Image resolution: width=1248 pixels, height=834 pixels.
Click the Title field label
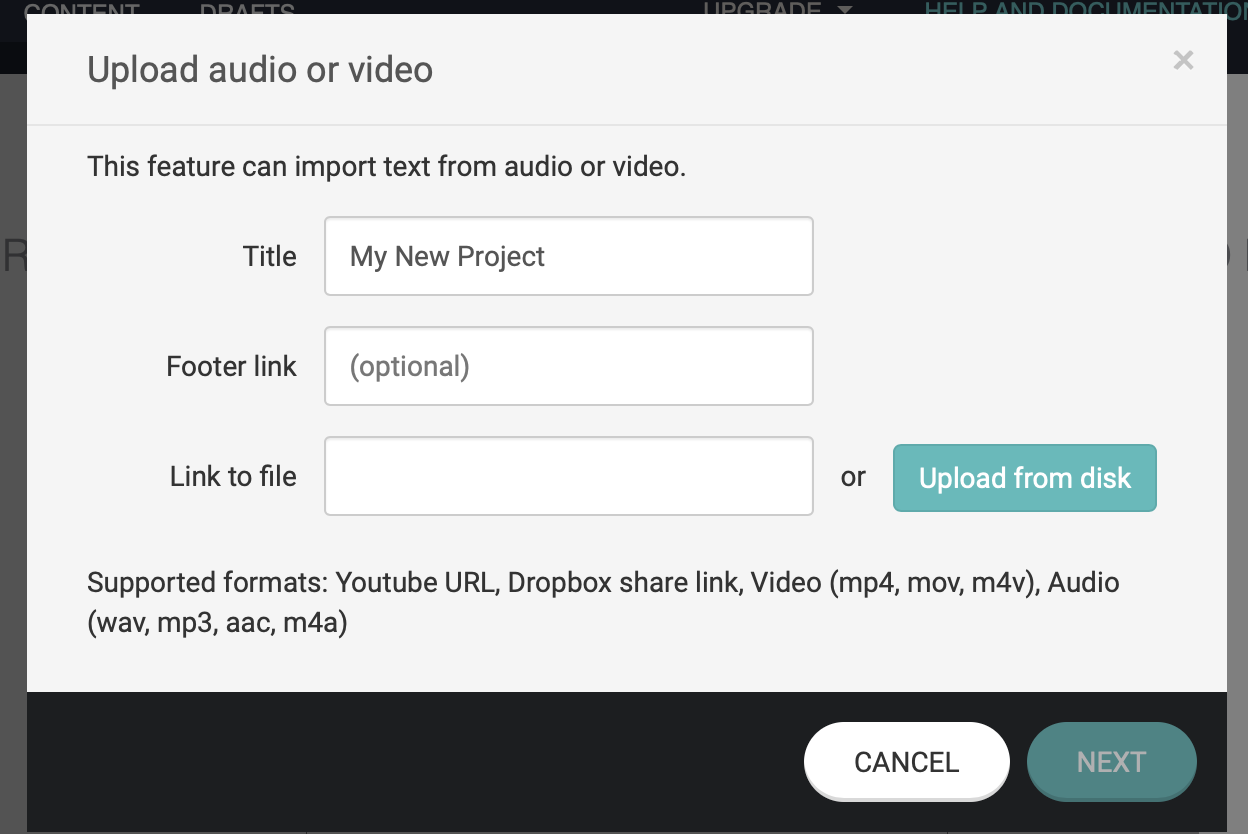point(270,257)
